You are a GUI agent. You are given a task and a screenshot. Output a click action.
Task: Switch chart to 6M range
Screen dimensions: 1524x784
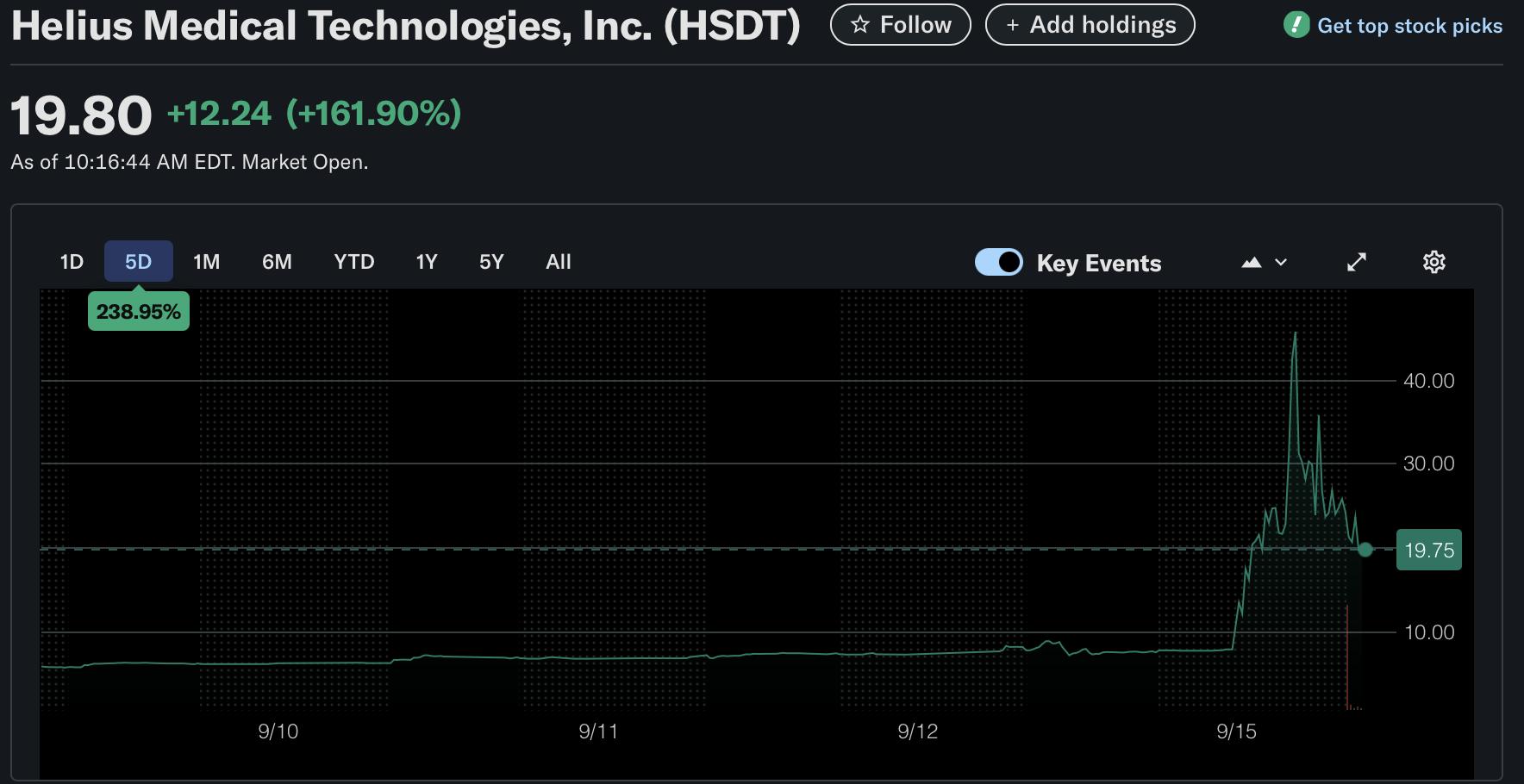(277, 262)
